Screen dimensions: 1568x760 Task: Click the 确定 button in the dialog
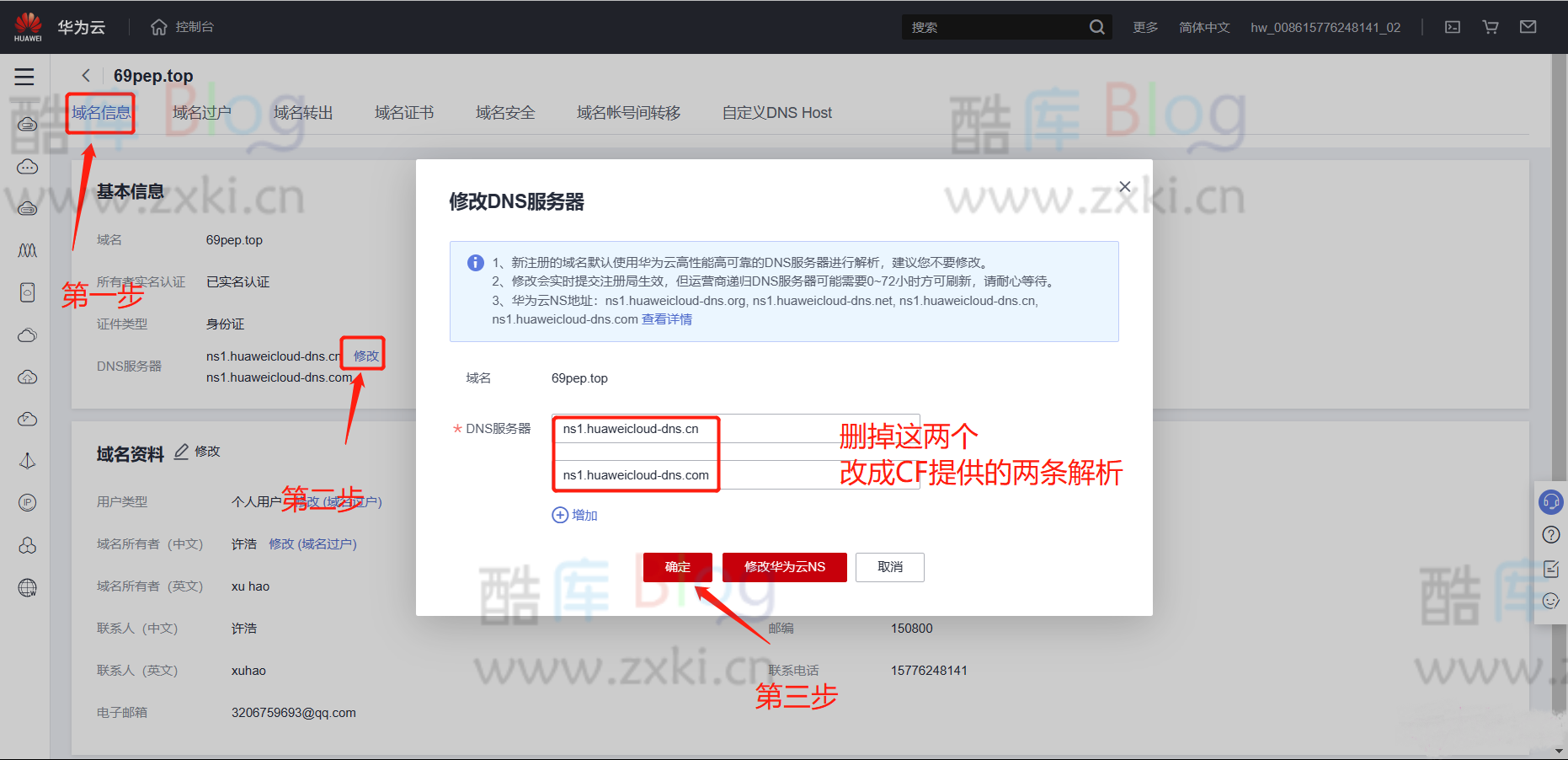click(x=677, y=567)
